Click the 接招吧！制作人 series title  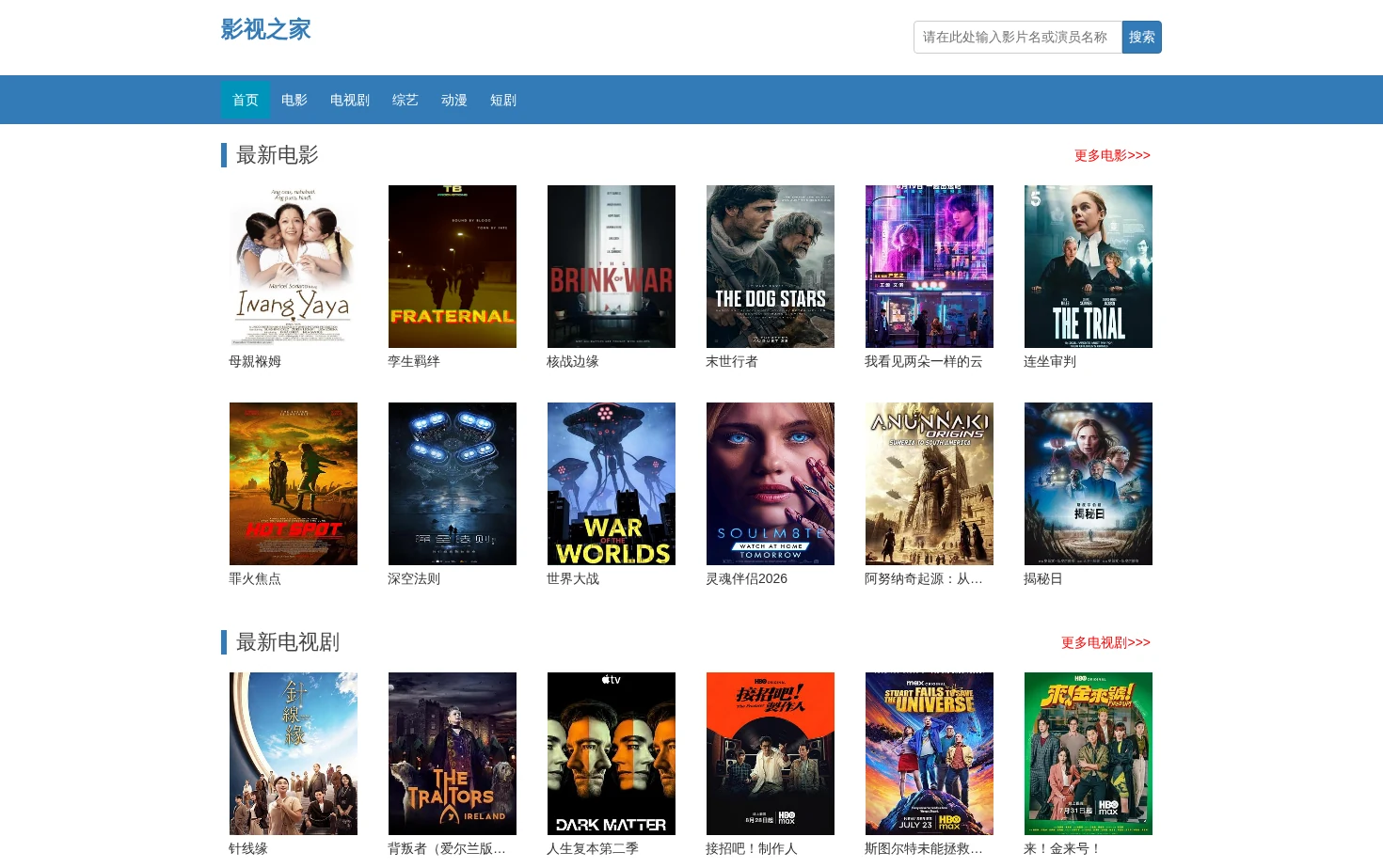[752, 848]
